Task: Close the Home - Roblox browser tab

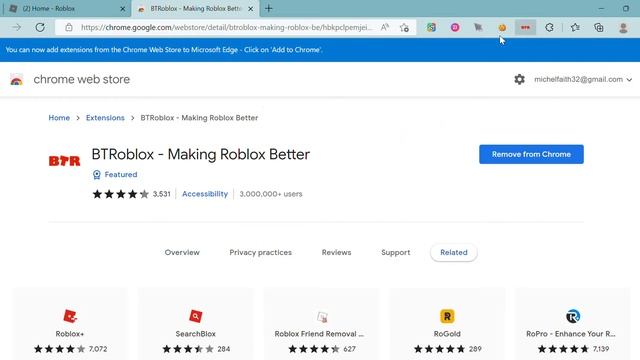Action: click(x=122, y=8)
